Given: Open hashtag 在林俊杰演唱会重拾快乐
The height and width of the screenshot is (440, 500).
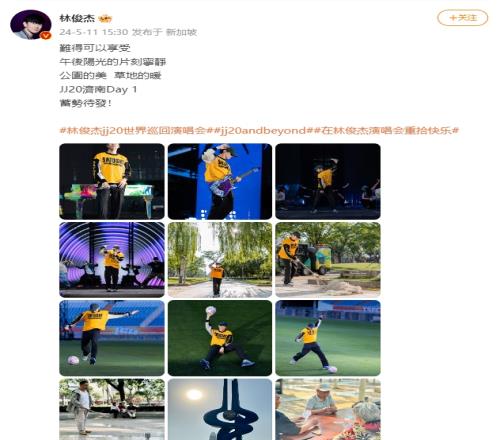Looking at the screenshot, I should 386,130.
